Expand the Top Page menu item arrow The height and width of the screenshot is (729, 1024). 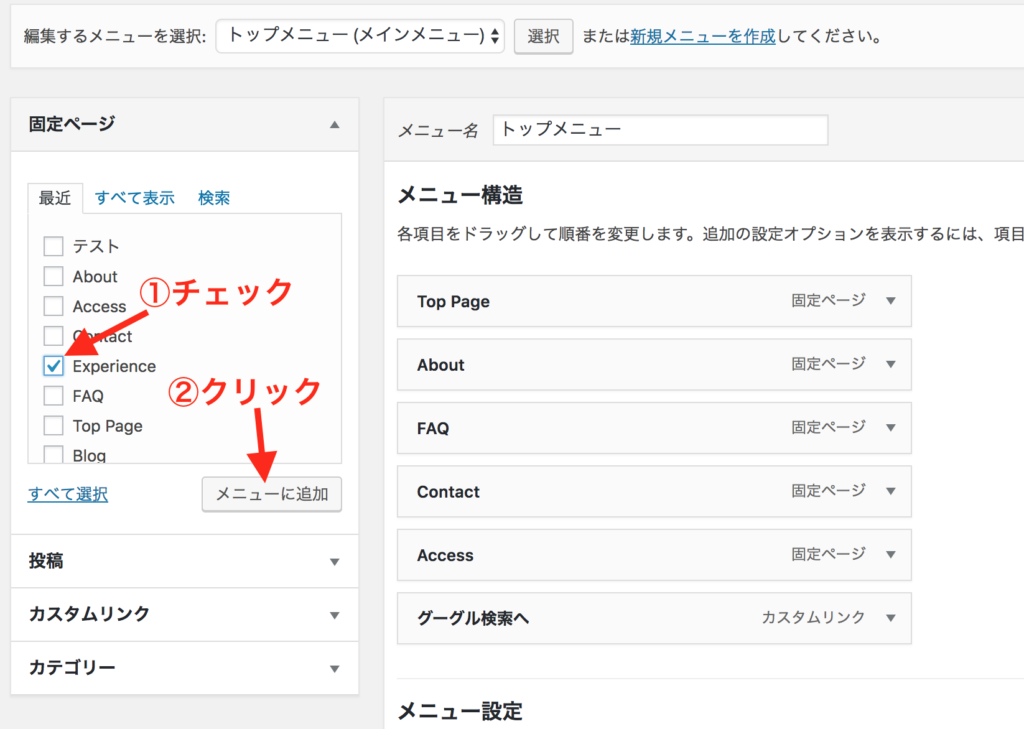point(891,301)
